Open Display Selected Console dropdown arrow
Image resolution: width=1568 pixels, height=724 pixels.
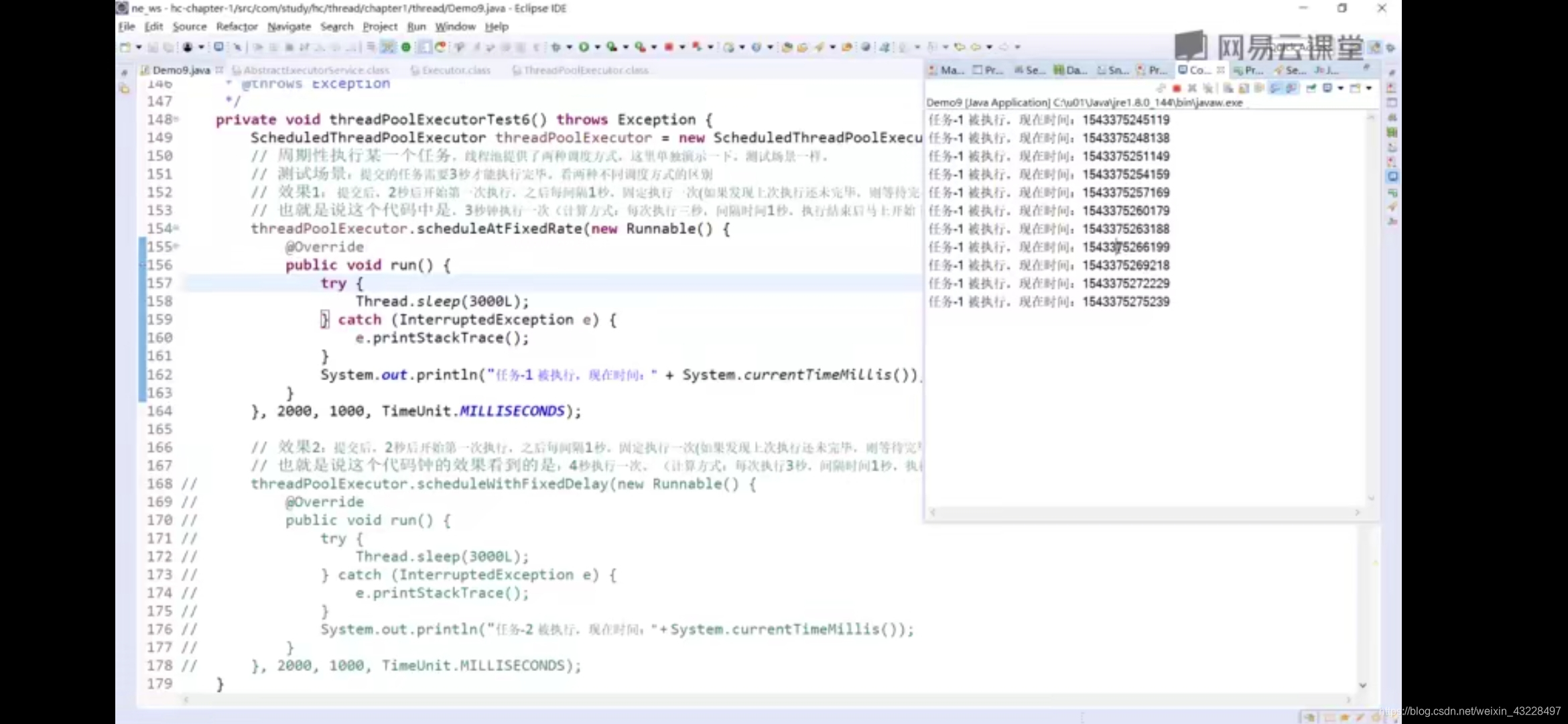pyautogui.click(x=1341, y=88)
